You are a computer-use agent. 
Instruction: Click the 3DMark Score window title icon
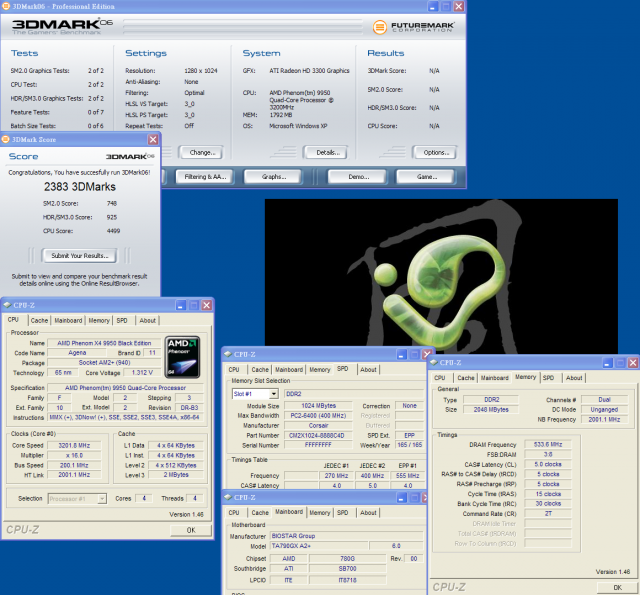click(x=6, y=140)
